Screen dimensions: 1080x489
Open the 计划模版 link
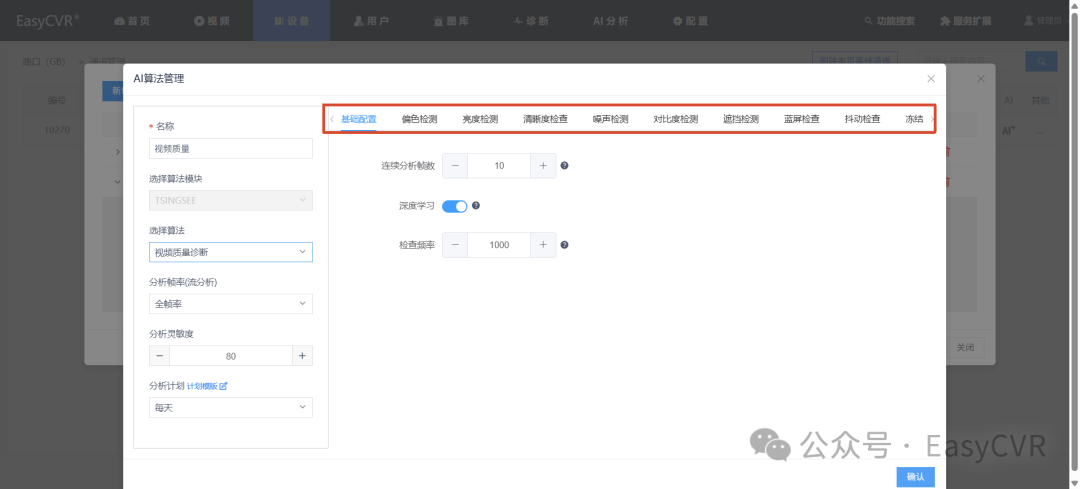pyautogui.click(x=207, y=386)
